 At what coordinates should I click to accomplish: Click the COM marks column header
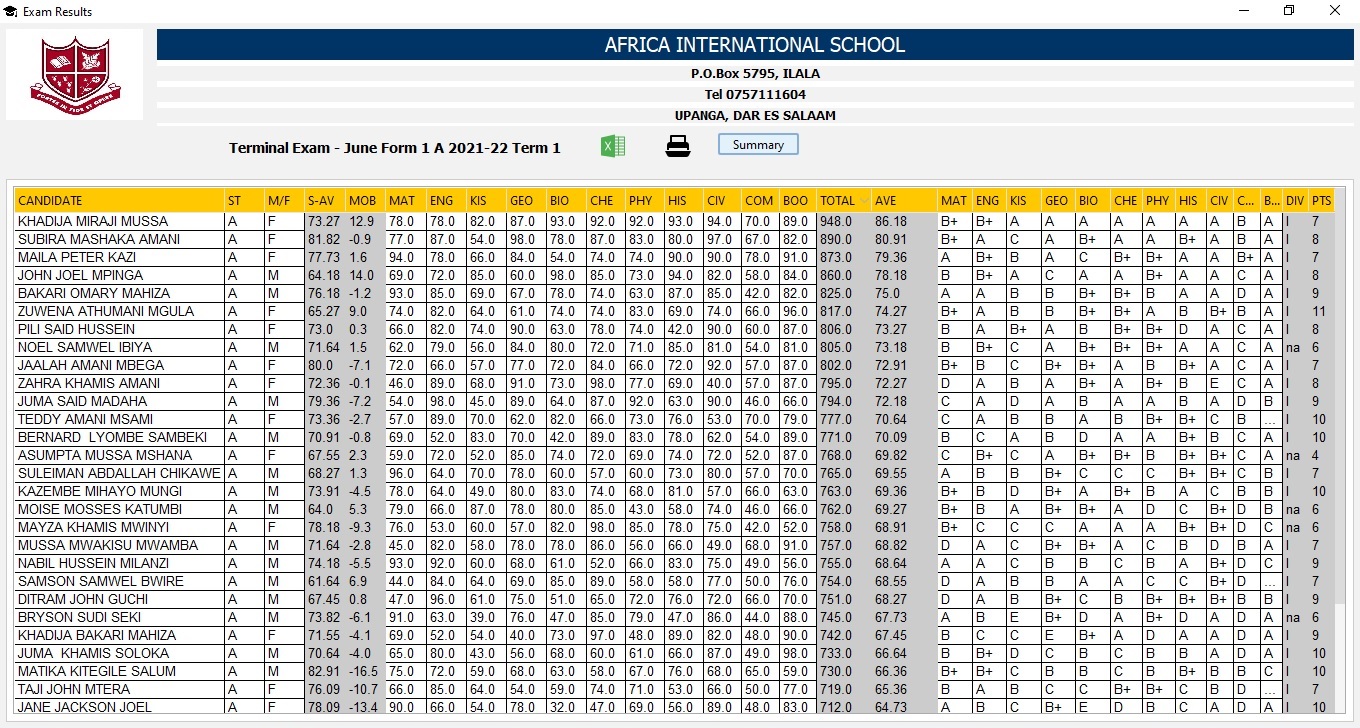click(760, 200)
